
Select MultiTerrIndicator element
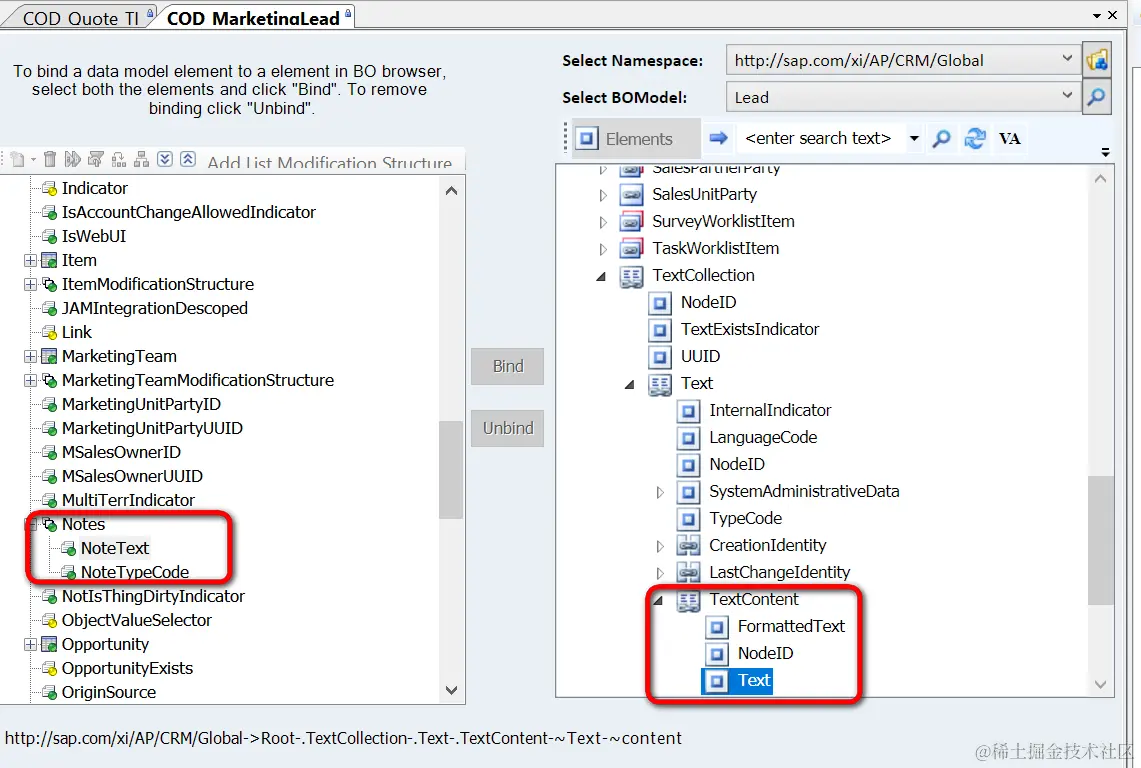pyautogui.click(x=128, y=500)
